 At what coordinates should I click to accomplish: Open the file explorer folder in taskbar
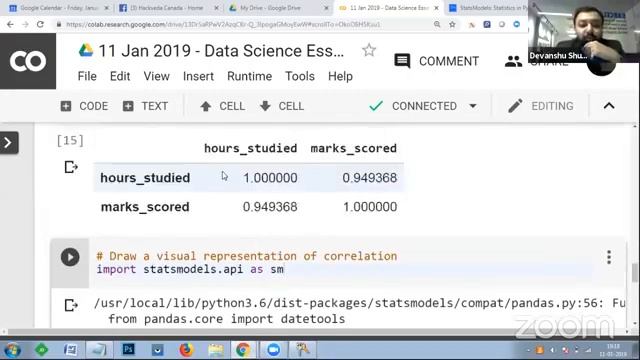tap(216, 350)
